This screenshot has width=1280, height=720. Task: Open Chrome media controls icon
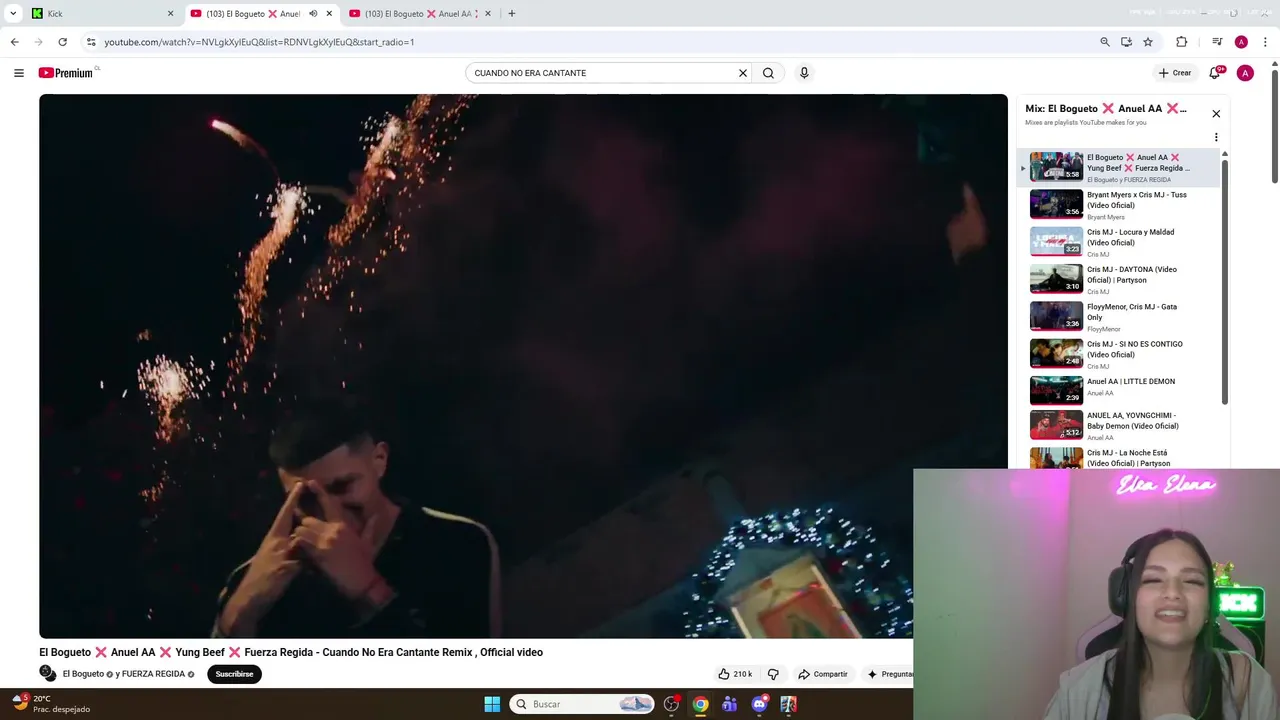pyautogui.click(x=1217, y=42)
